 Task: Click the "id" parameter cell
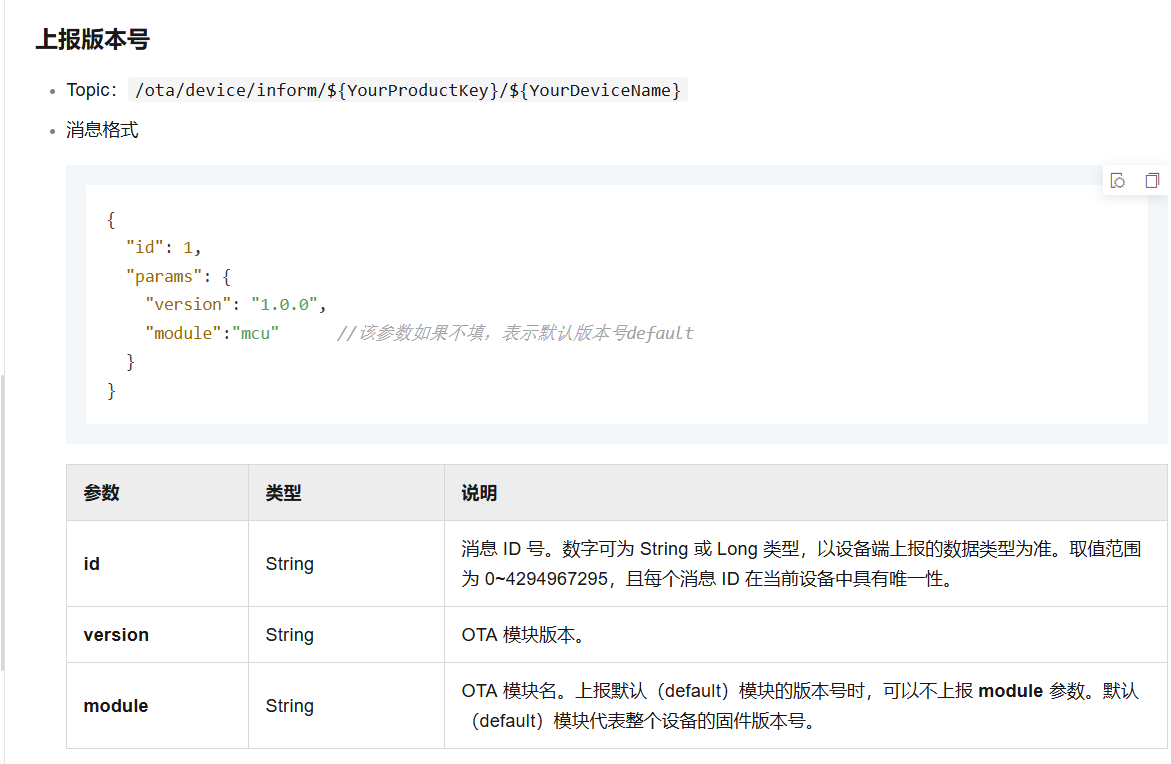(x=158, y=564)
